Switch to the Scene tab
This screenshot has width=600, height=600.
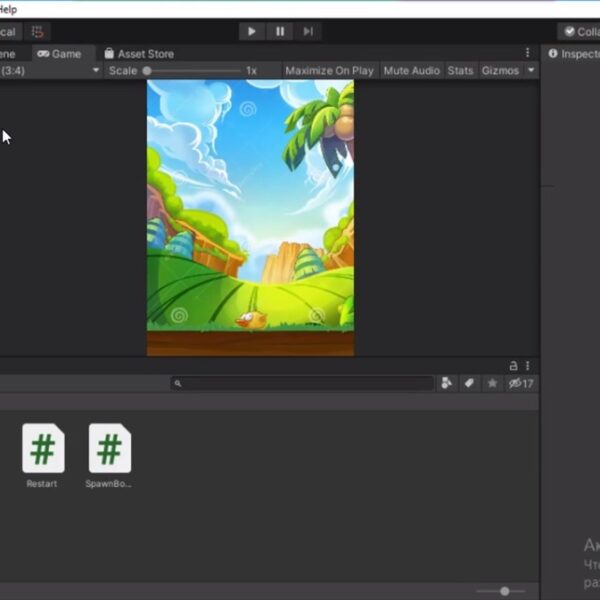click(8, 54)
